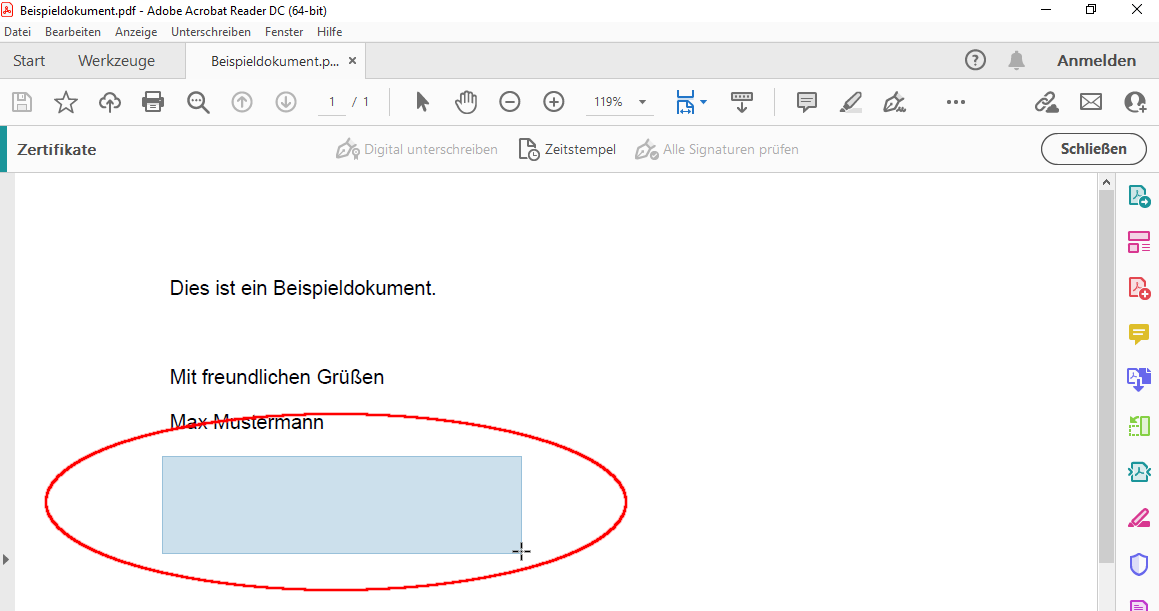Open Combine Files tool in right pane
This screenshot has height=611, width=1159.
(x=1138, y=379)
